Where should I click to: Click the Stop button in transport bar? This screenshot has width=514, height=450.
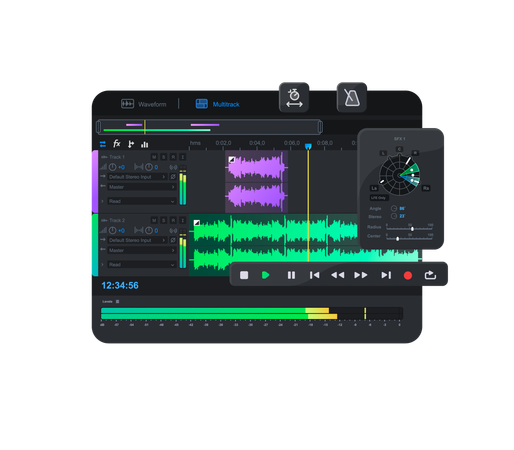tap(244, 275)
